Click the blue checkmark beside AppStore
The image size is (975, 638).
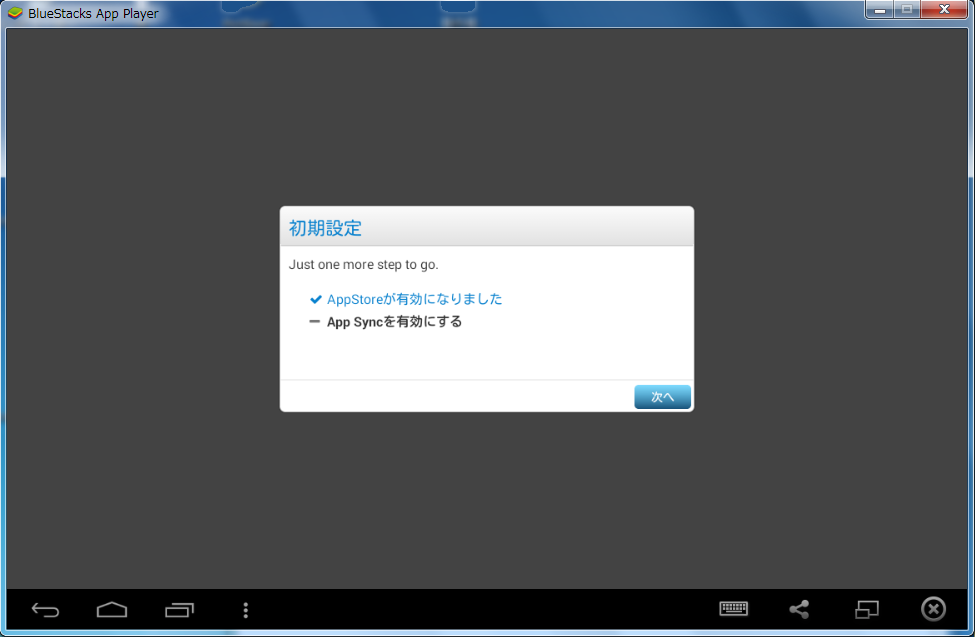(315, 300)
